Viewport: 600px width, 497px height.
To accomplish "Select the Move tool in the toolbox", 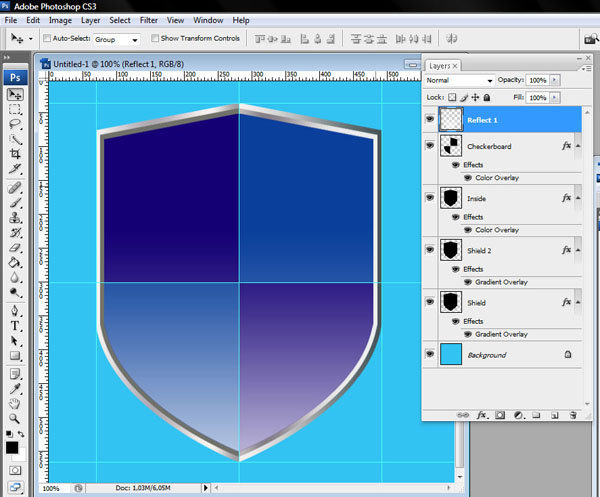I will coord(15,95).
